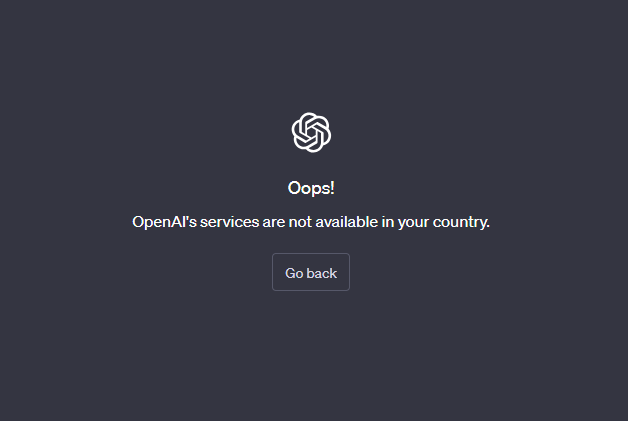
Task: Click the outlined Go back button border
Action: click(x=311, y=272)
